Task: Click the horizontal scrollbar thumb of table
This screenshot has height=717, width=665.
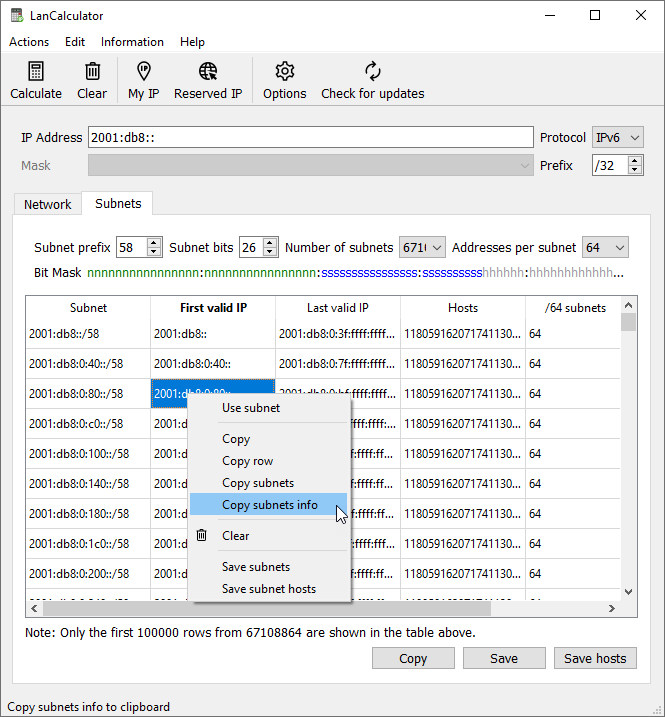Action: (x=267, y=609)
